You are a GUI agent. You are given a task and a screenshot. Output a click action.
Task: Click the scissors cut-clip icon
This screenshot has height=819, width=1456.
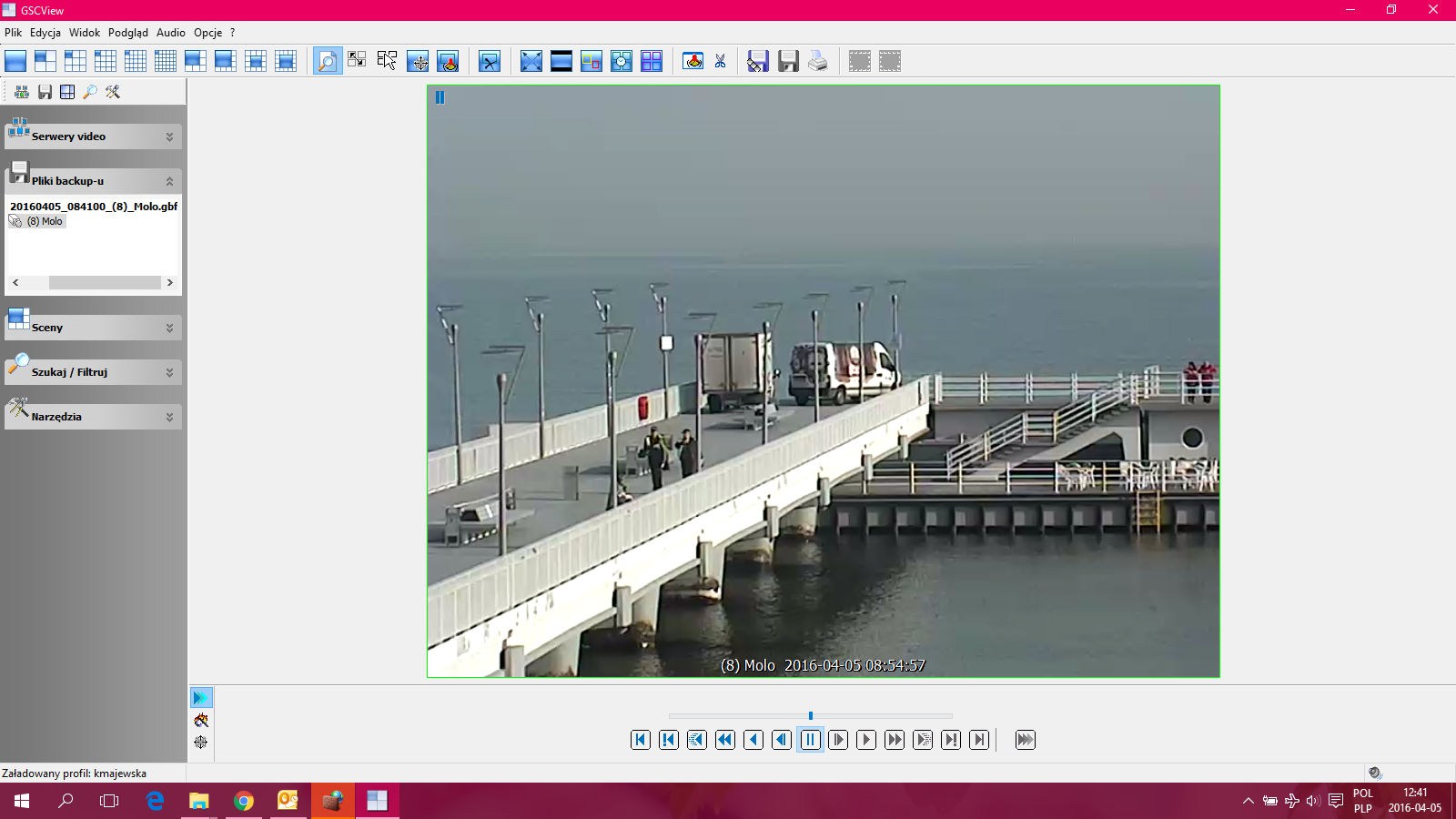tap(721, 61)
